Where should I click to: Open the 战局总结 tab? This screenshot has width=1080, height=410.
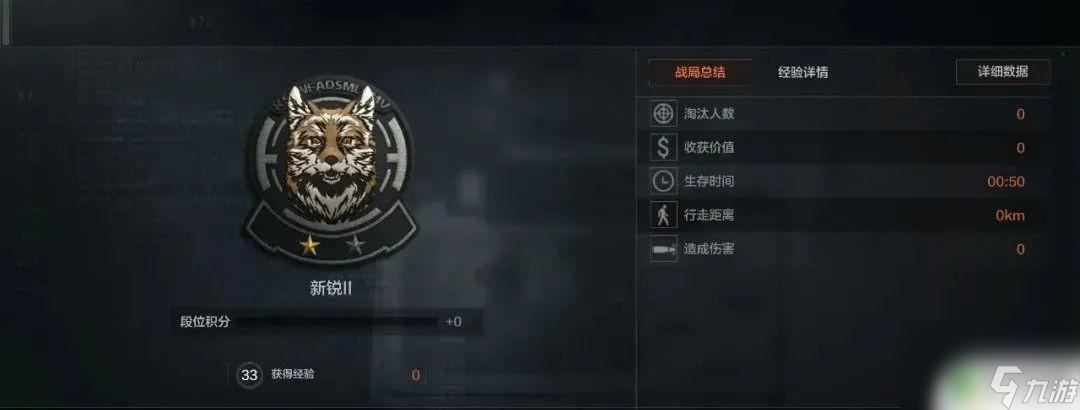coord(700,72)
